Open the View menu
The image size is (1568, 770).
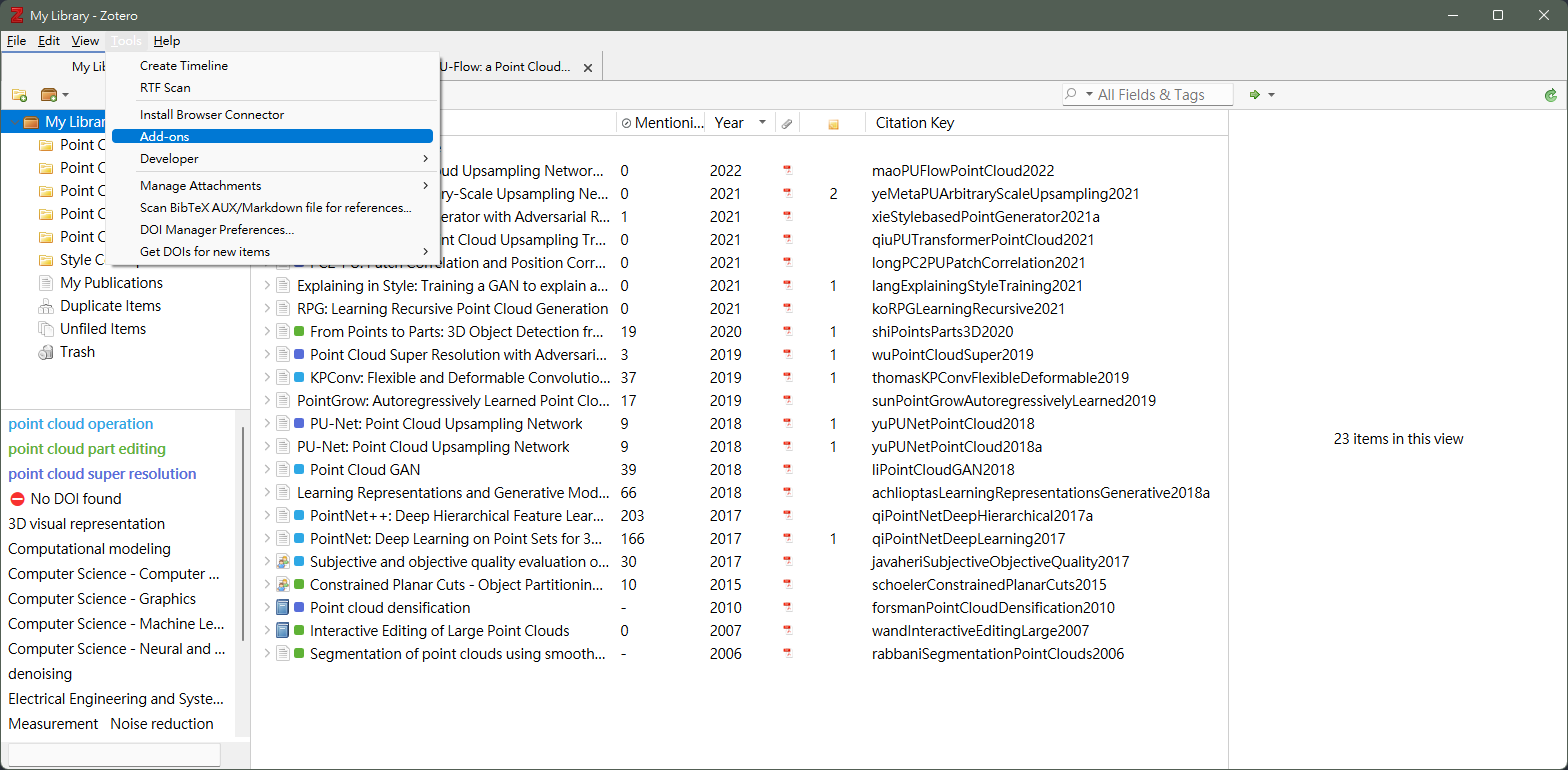tap(85, 41)
